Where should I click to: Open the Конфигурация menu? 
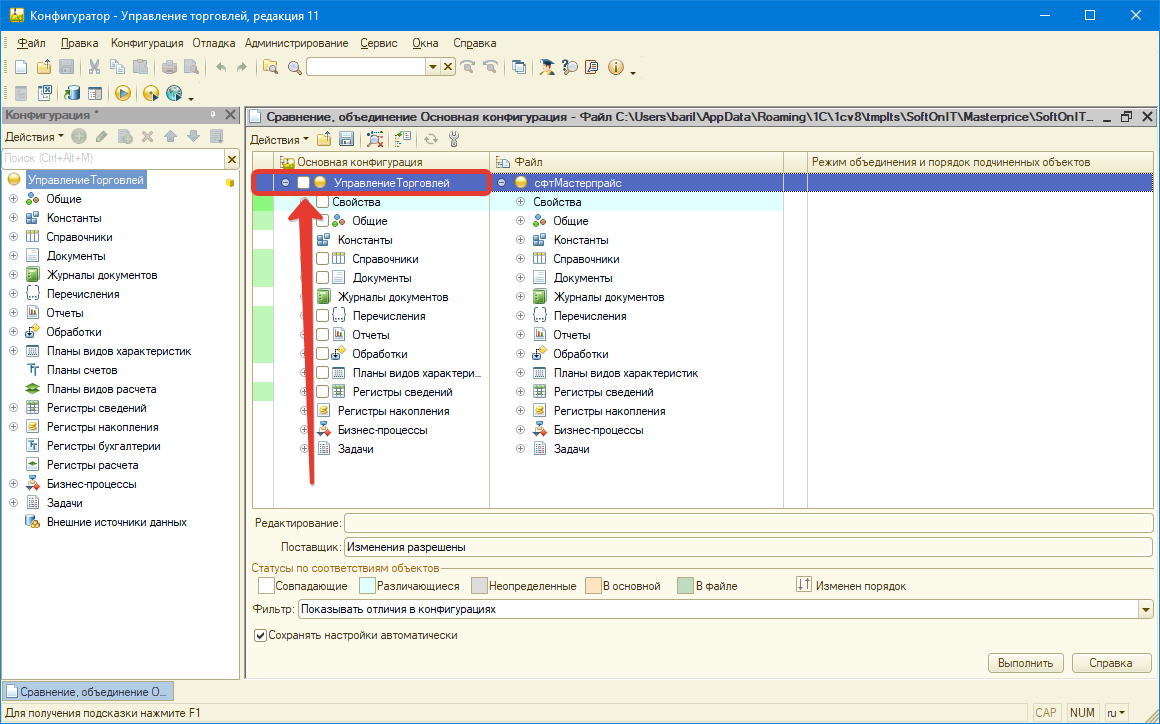[147, 43]
